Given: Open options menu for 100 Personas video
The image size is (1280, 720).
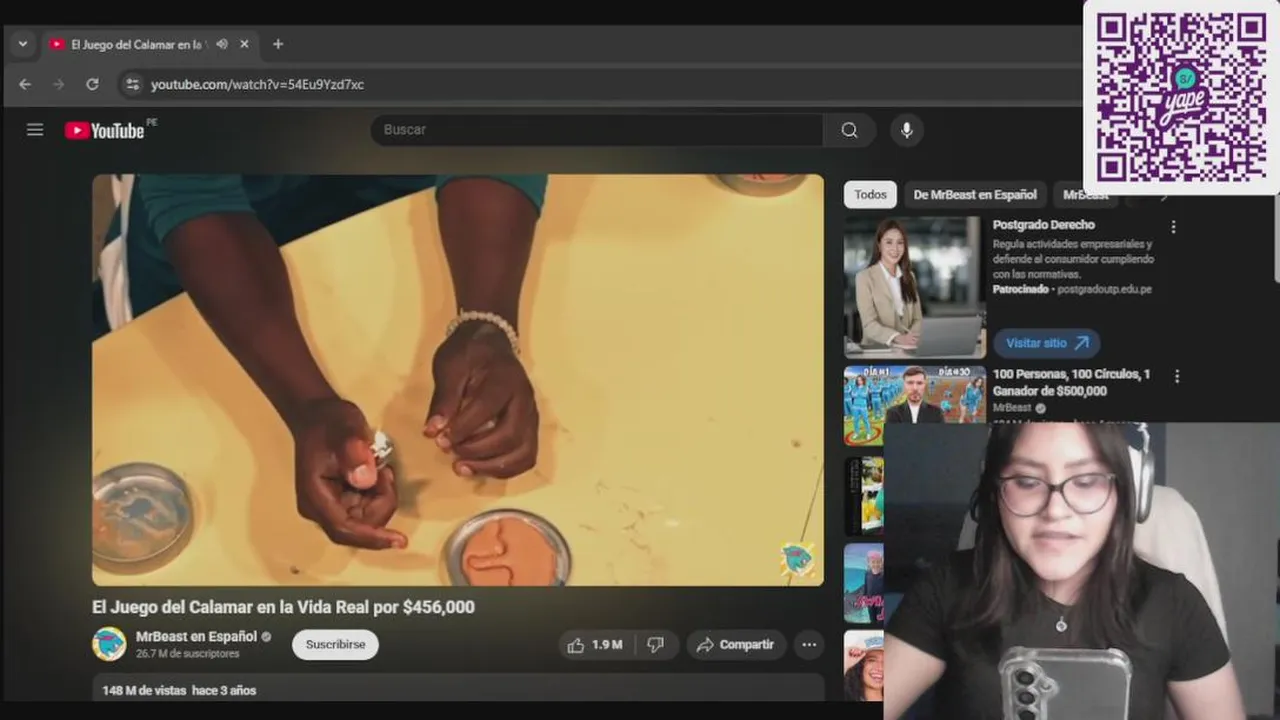Looking at the screenshot, I should tap(1176, 376).
